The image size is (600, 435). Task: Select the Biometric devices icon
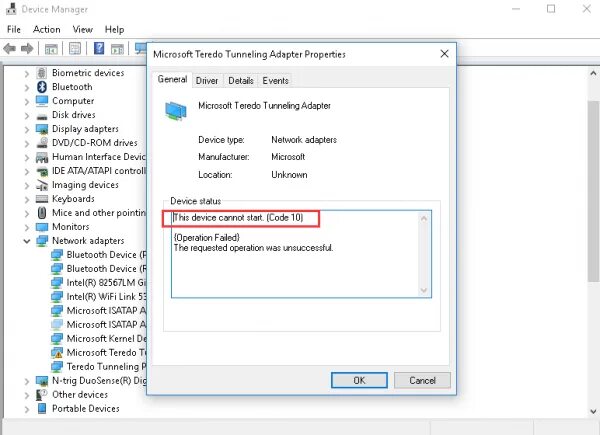point(42,73)
